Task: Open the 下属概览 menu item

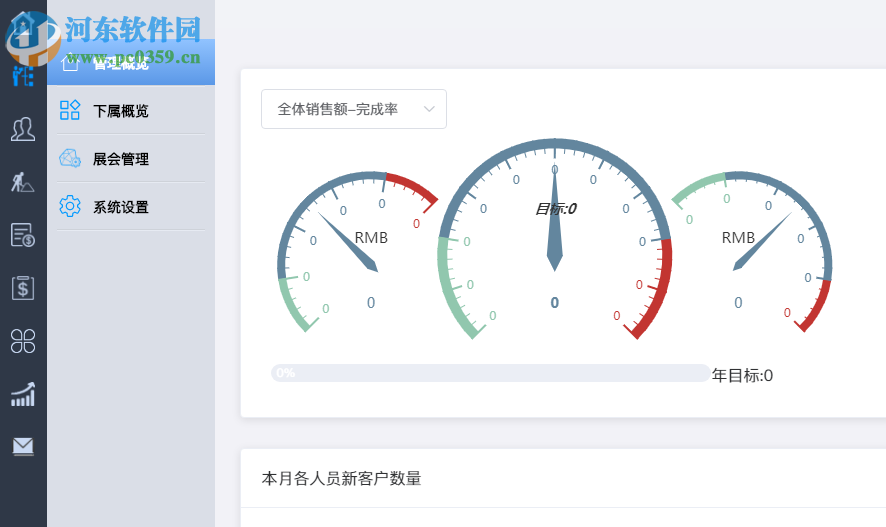Action: click(x=131, y=110)
